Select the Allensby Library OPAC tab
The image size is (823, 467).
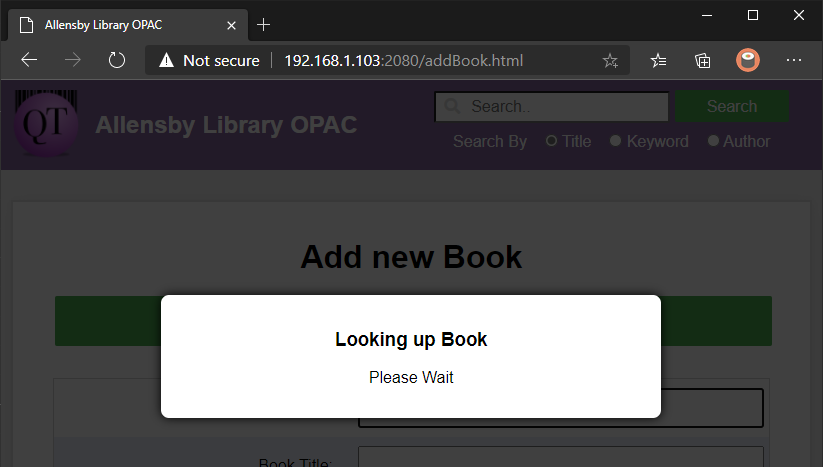point(128,25)
